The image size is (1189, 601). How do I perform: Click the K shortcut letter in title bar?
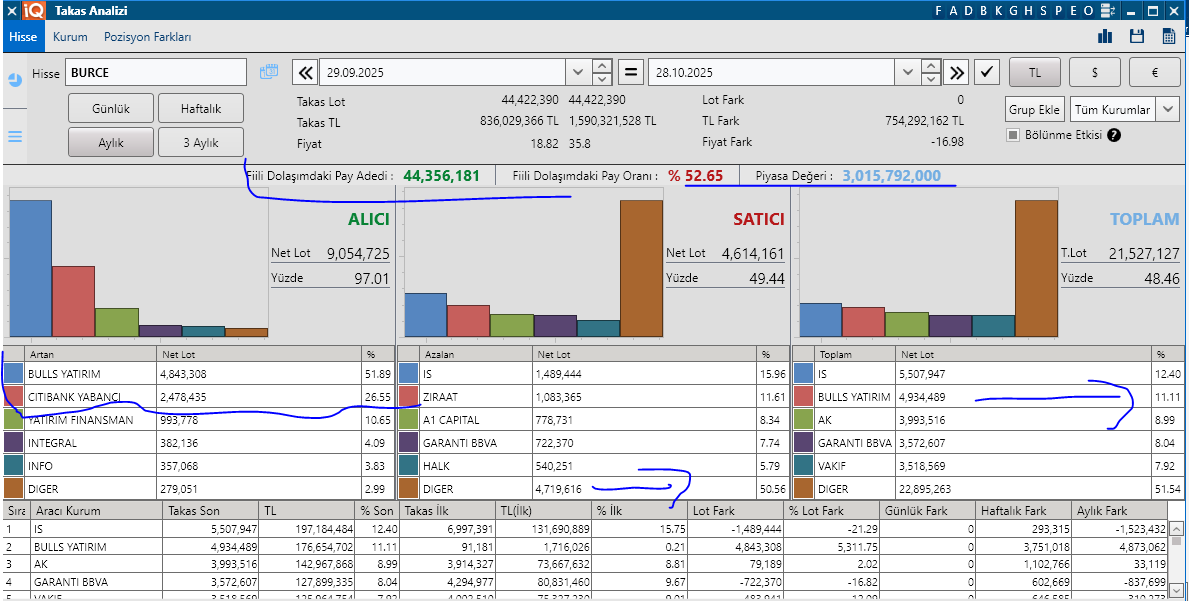(x=999, y=11)
